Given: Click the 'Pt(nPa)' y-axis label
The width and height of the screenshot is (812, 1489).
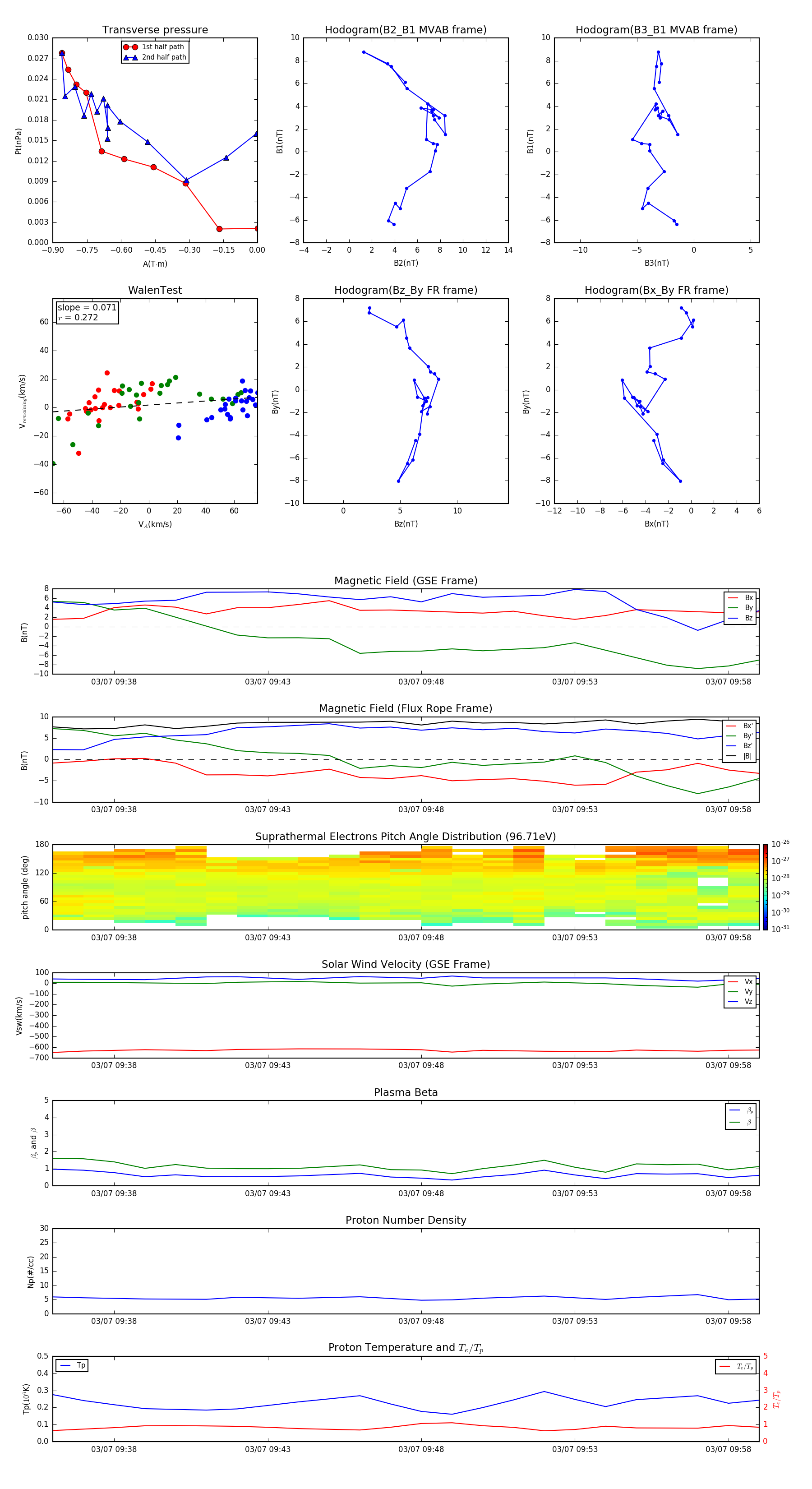Looking at the screenshot, I should click(x=18, y=141).
